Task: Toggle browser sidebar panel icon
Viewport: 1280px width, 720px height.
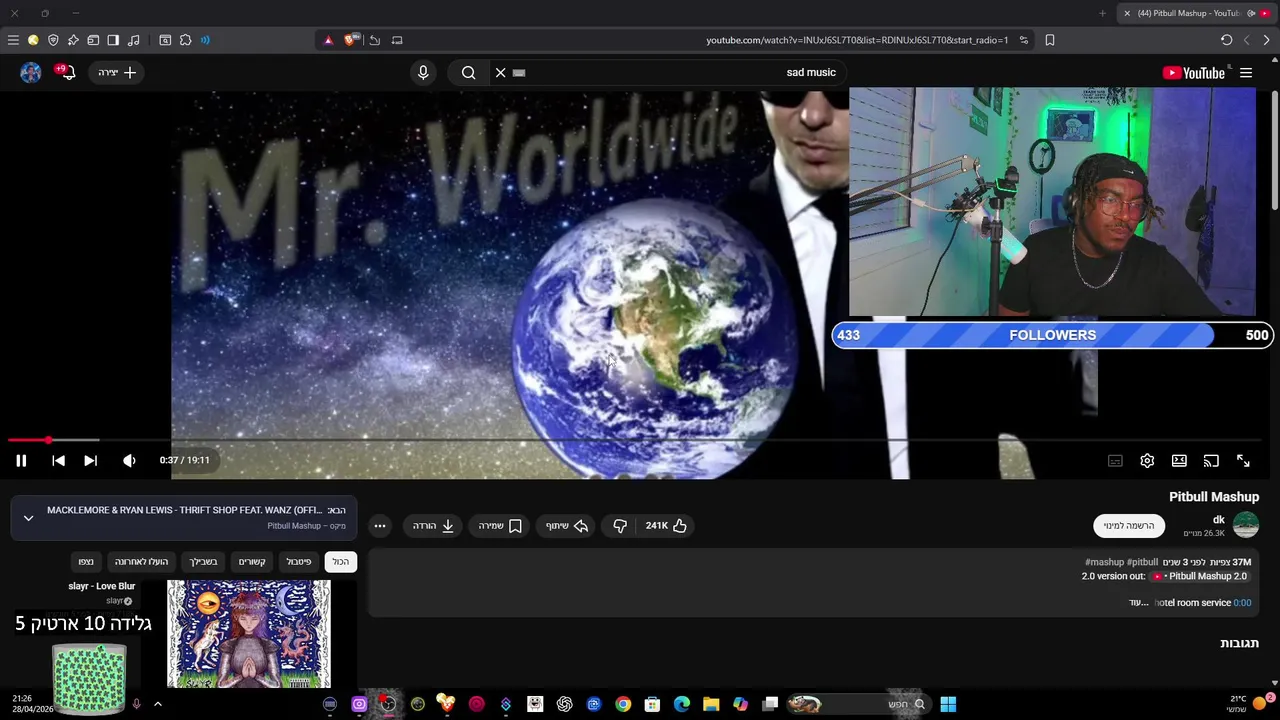Action: 113,40
